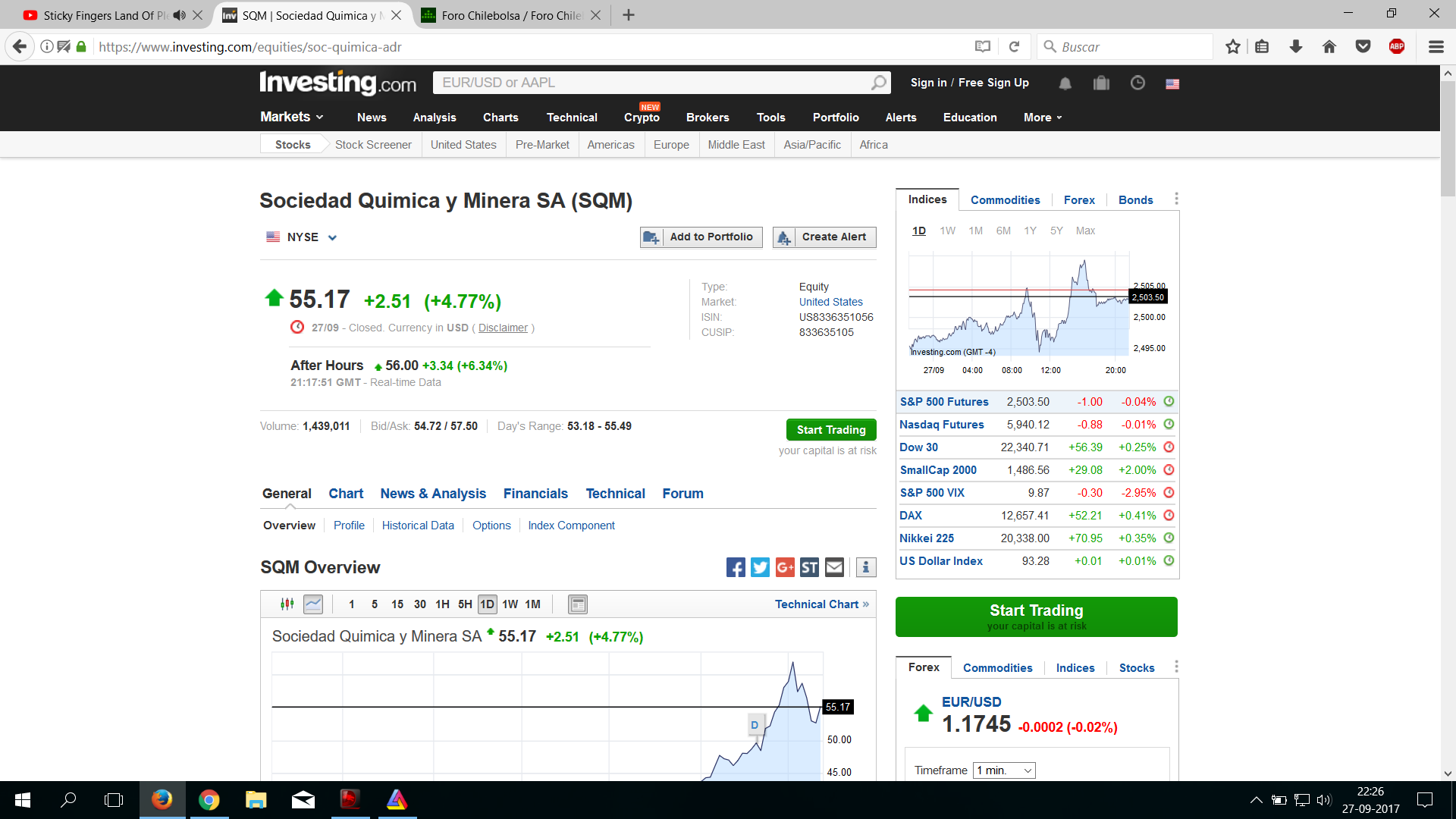The image size is (1456, 819).
Task: Open the Forex widget options dots
Action: click(x=1176, y=667)
